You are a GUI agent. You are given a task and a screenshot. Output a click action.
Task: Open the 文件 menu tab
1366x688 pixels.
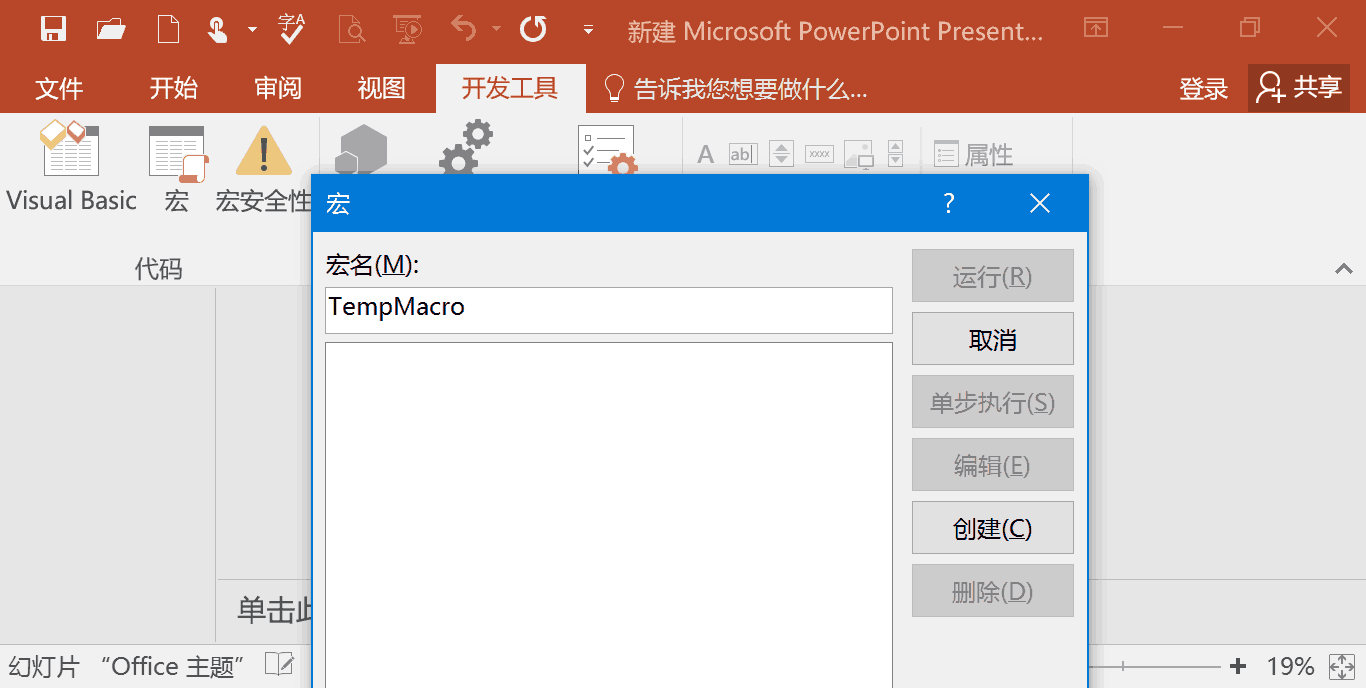[59, 88]
